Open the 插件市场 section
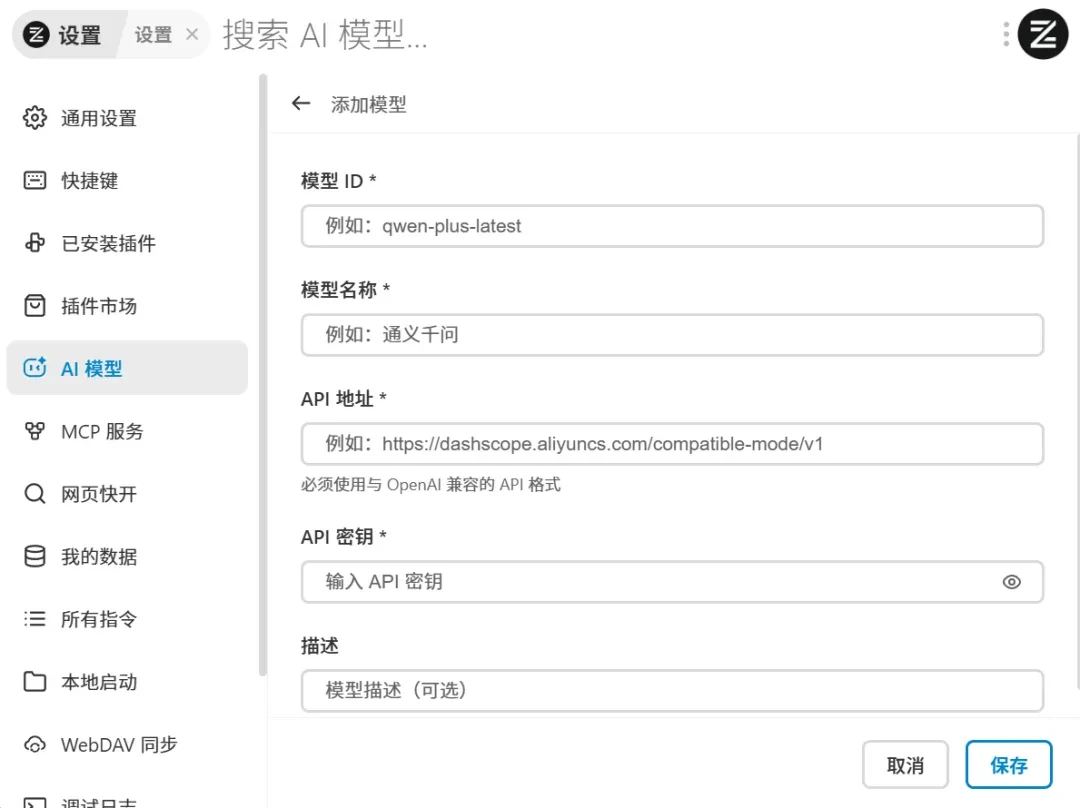This screenshot has height=808, width=1080. [x=127, y=306]
